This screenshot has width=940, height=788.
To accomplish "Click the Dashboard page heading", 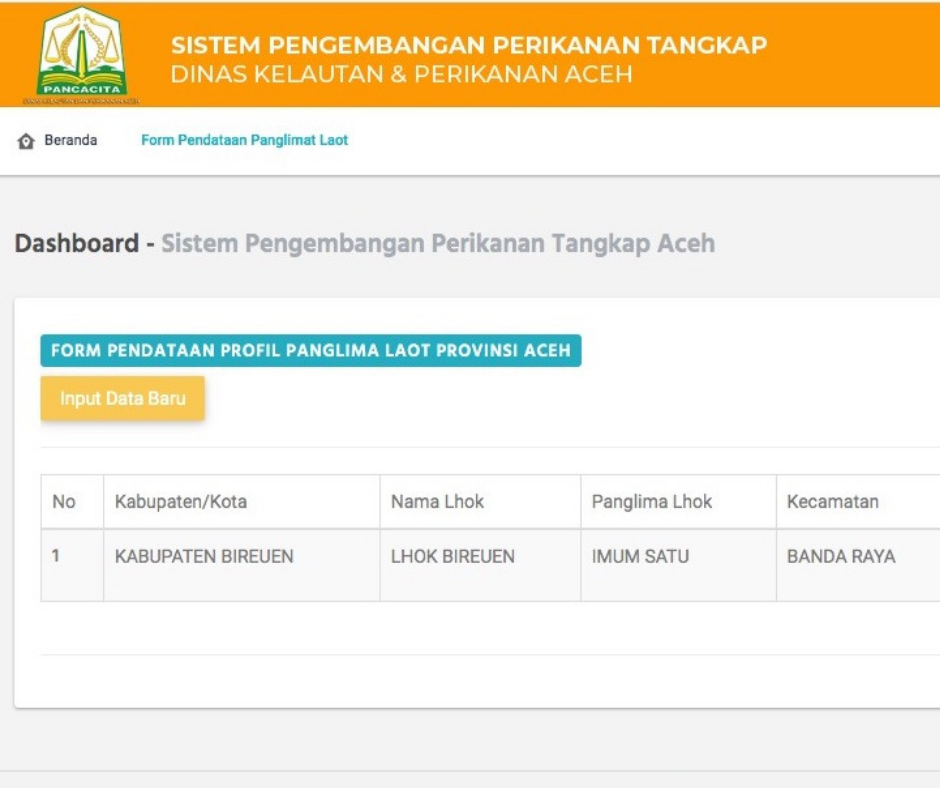I will [76, 243].
